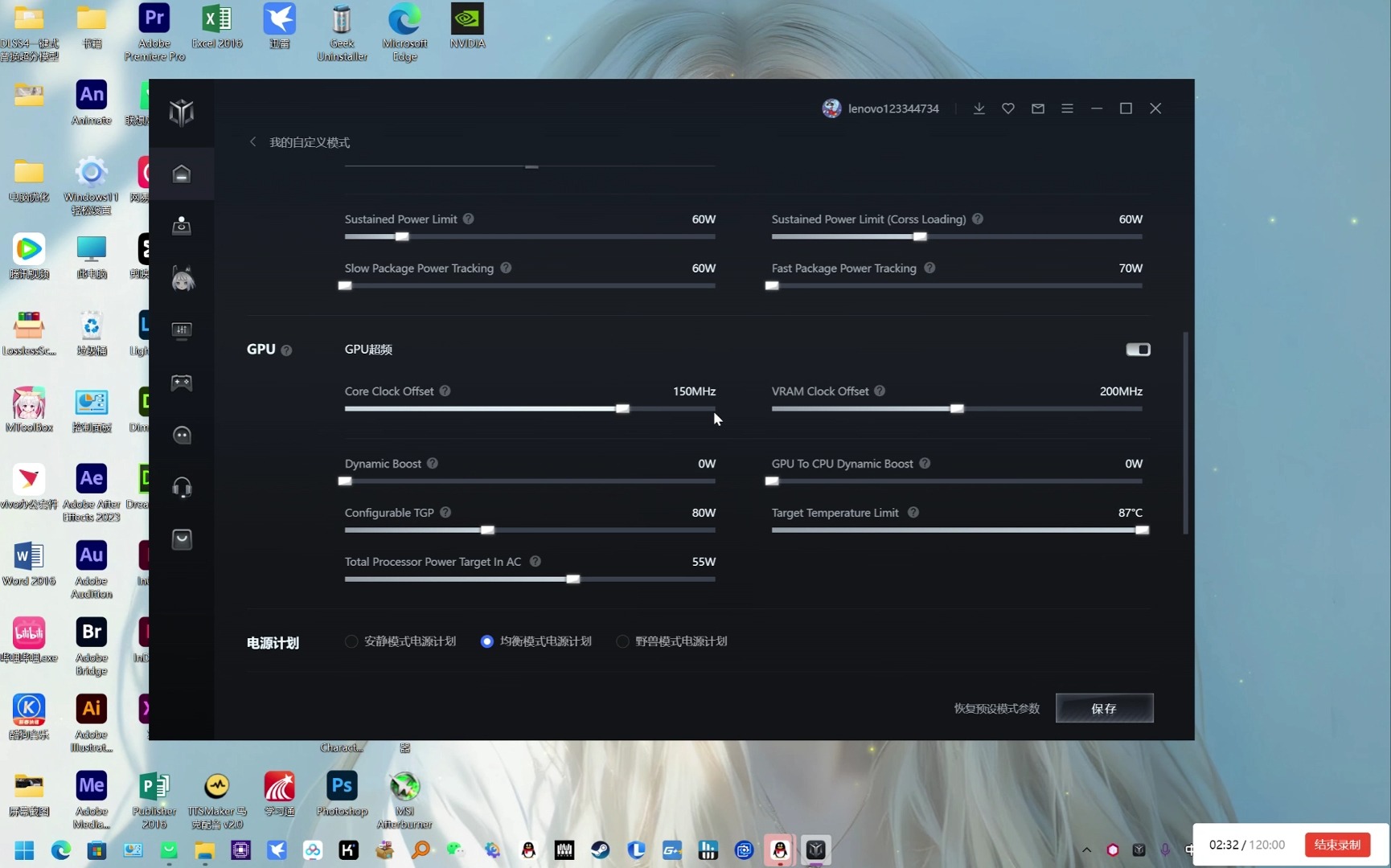
Task: Click the lenovo123344734 username
Action: pyautogui.click(x=893, y=108)
